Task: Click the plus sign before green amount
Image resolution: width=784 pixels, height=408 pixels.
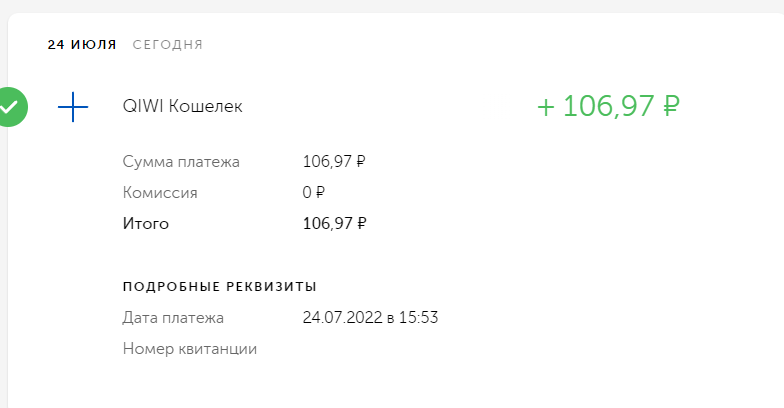Action: point(545,106)
